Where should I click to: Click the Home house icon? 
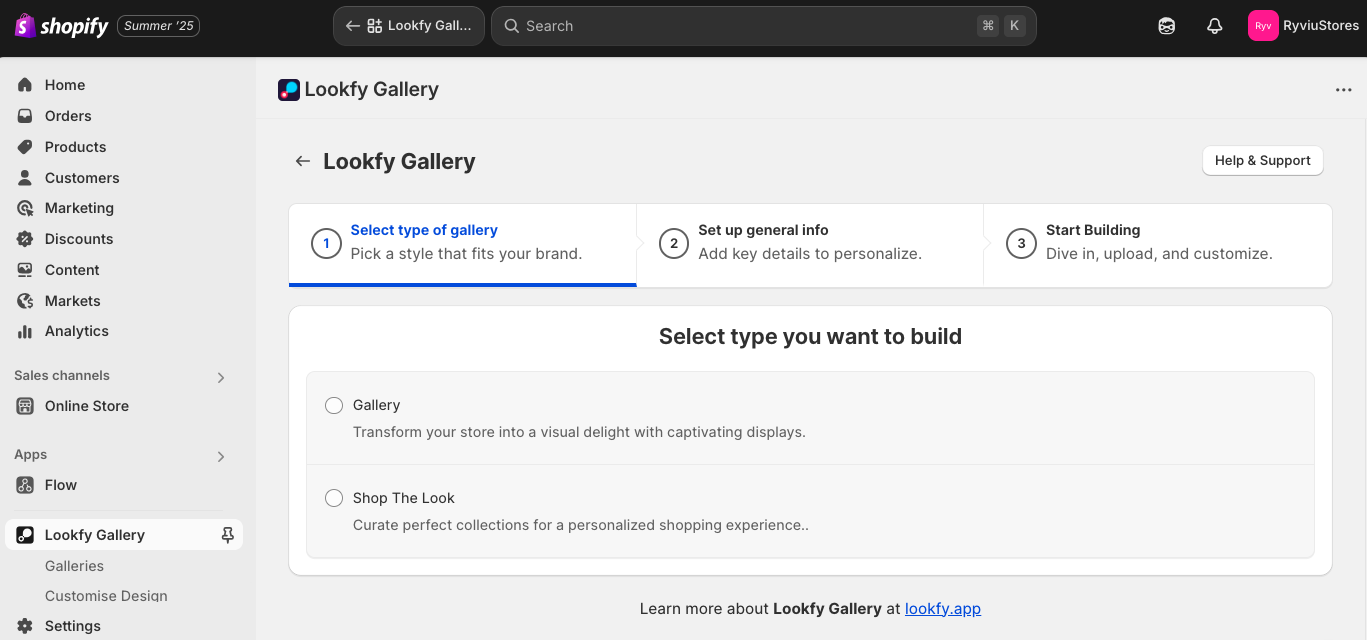(25, 85)
